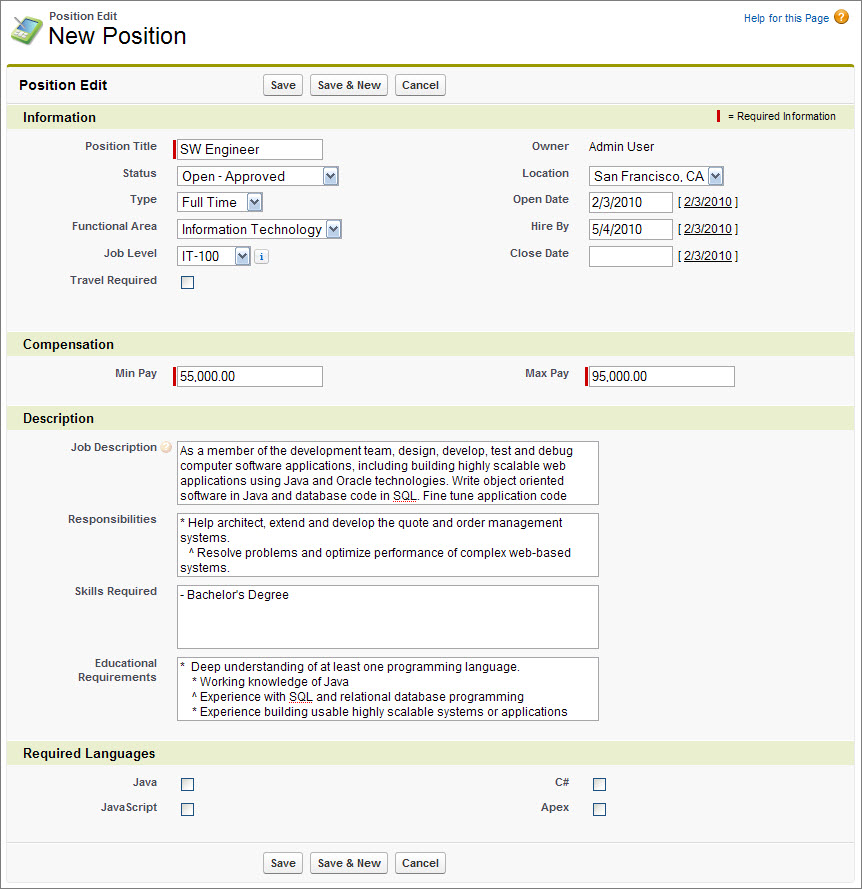
Task: Click the top Save & New button
Action: point(349,85)
